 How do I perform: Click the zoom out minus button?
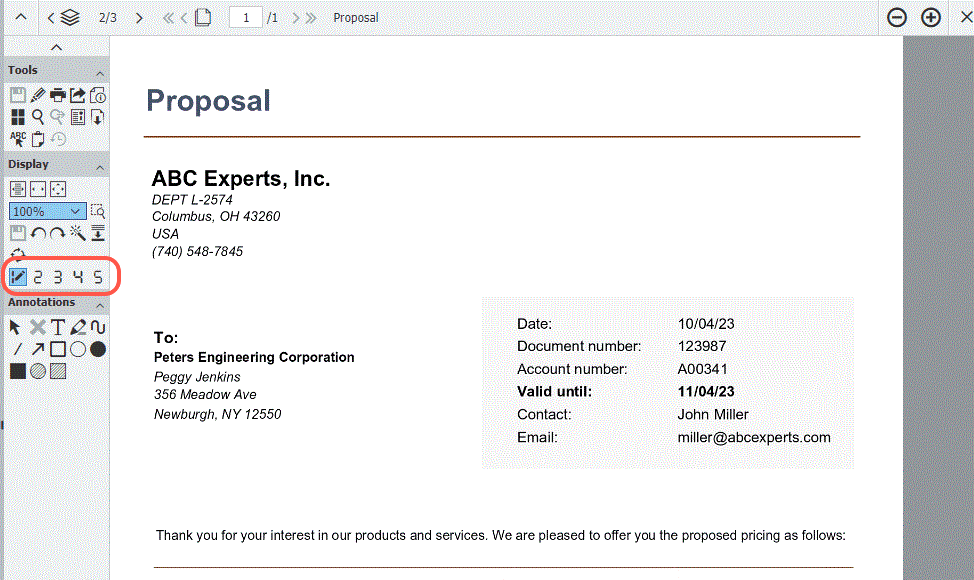(x=897, y=18)
